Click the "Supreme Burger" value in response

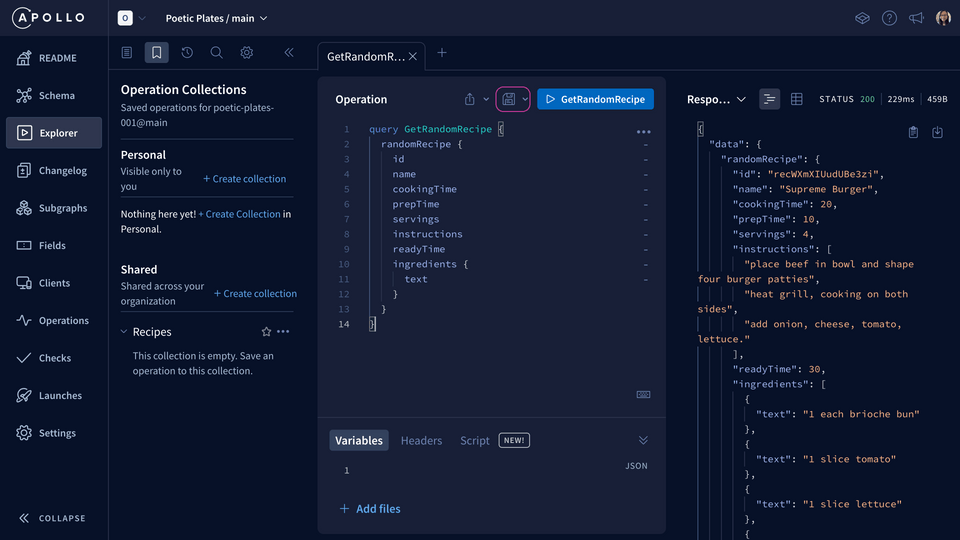point(828,189)
